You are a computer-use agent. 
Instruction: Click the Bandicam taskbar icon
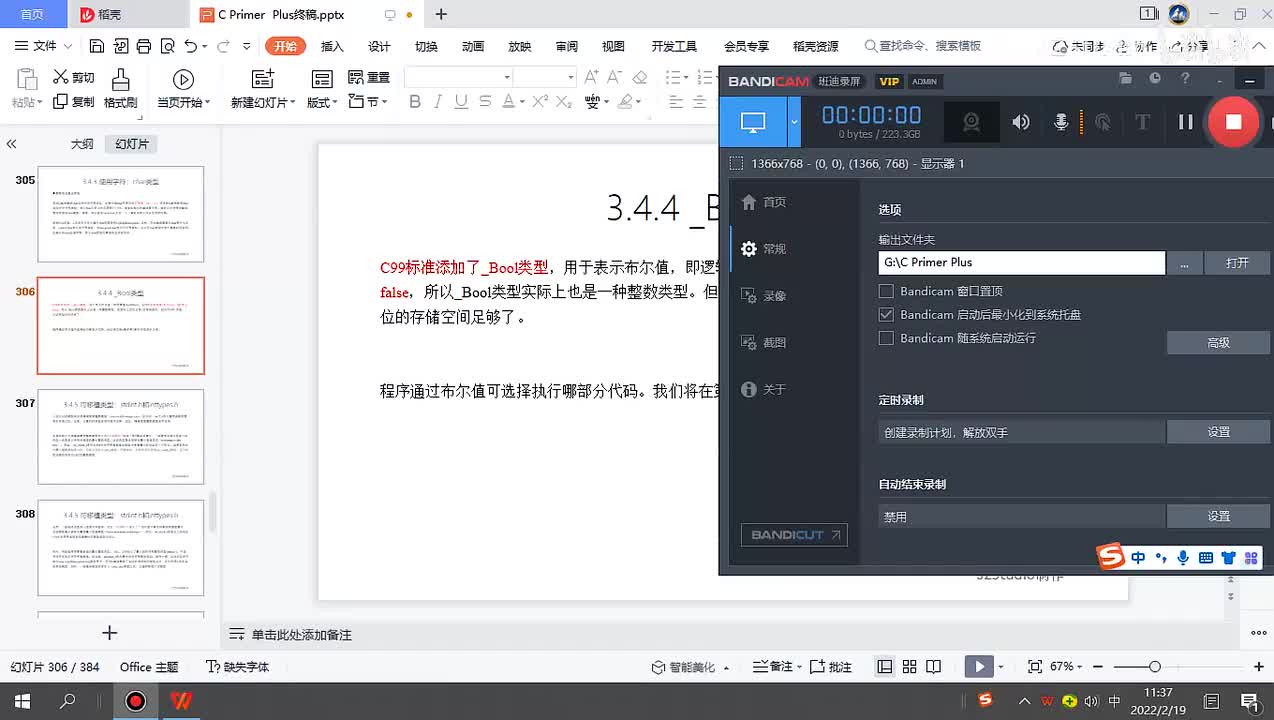tap(135, 701)
